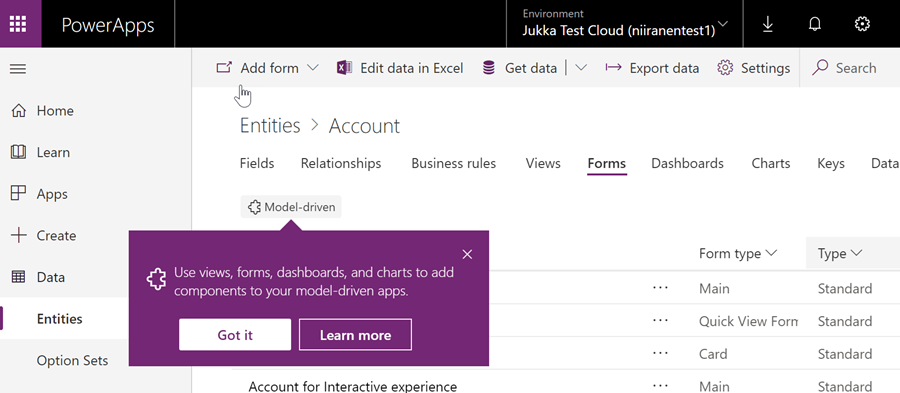Image resolution: width=900 pixels, height=393 pixels.
Task: Click the PowerApps title
Action: [x=108, y=25]
